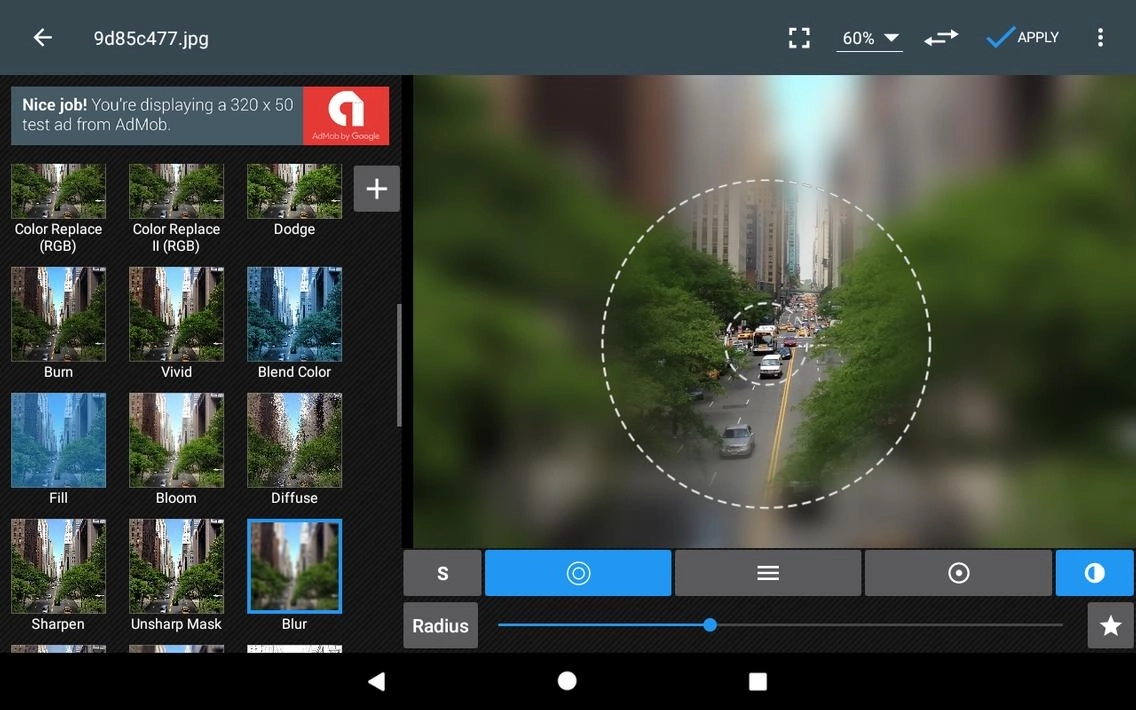Apply the blur effect
The image size is (1136, 710).
pyautogui.click(x=1022, y=38)
